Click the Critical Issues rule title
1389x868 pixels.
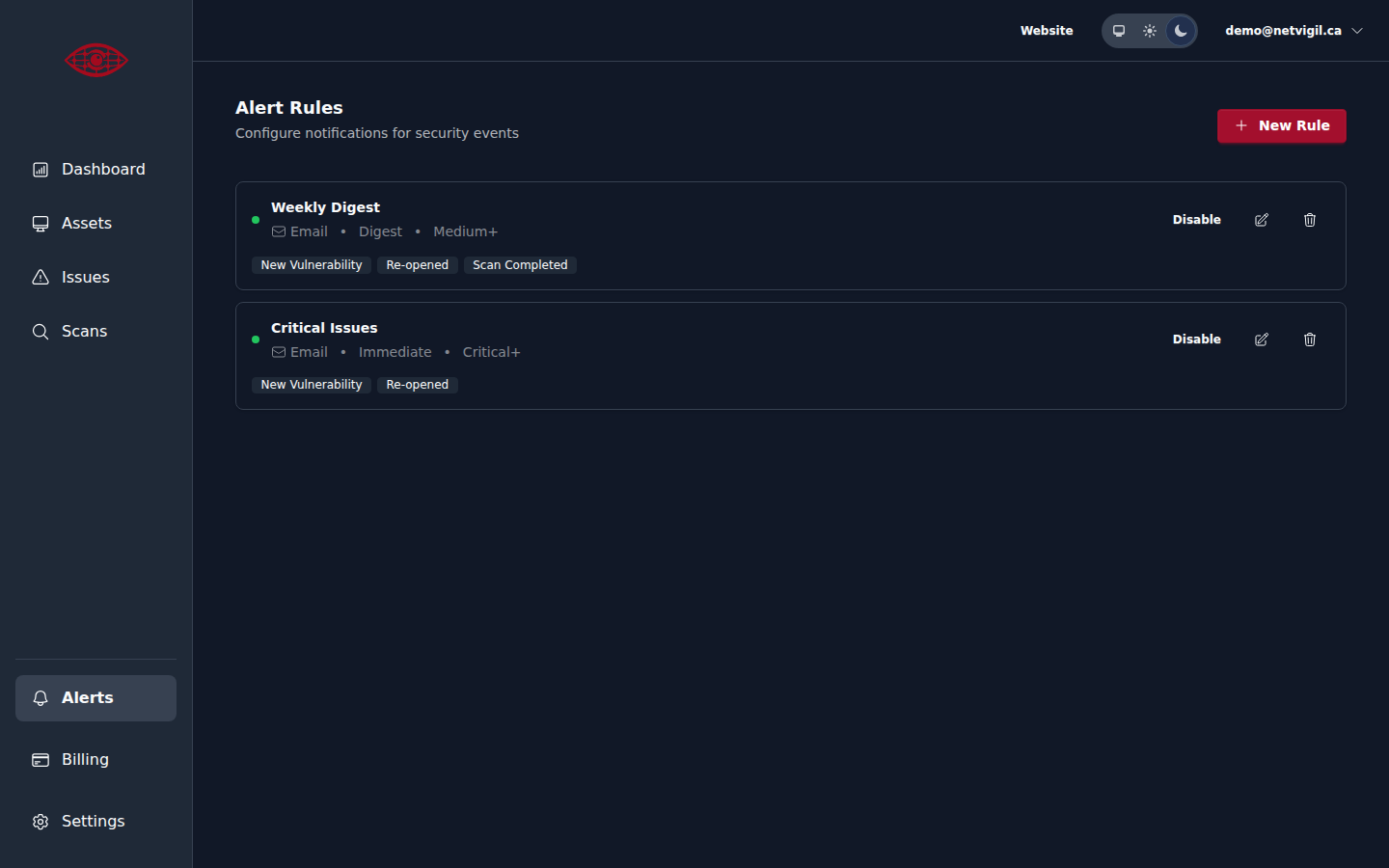[x=324, y=328]
